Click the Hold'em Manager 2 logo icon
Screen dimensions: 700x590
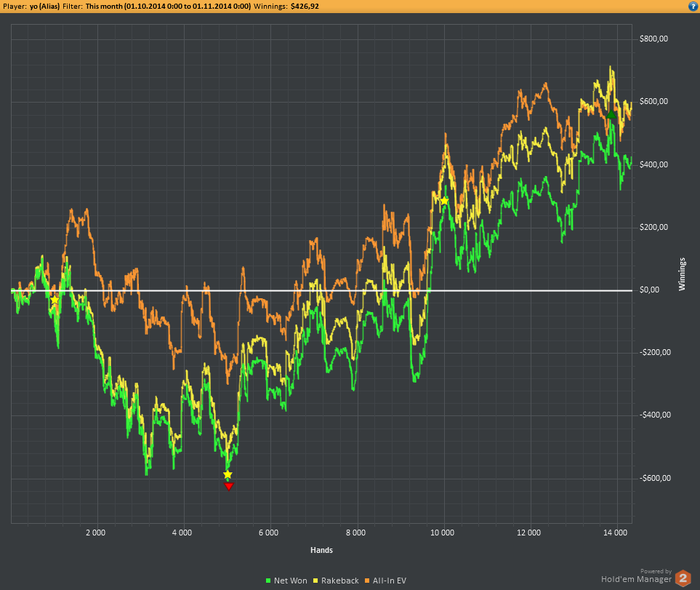(x=683, y=578)
